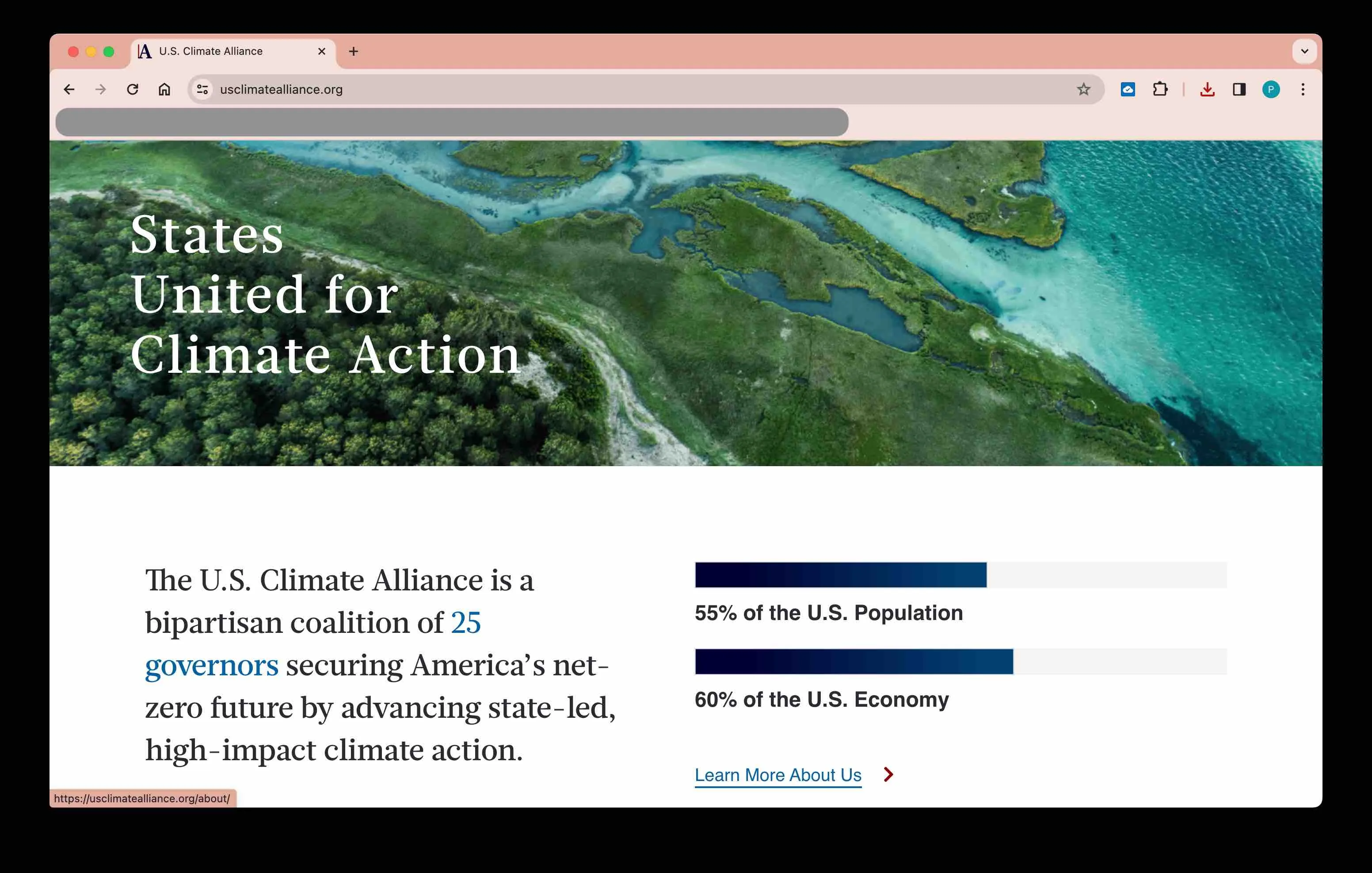This screenshot has width=1372, height=873.
Task: Expand the tab search dropdown arrow
Action: tap(1304, 51)
